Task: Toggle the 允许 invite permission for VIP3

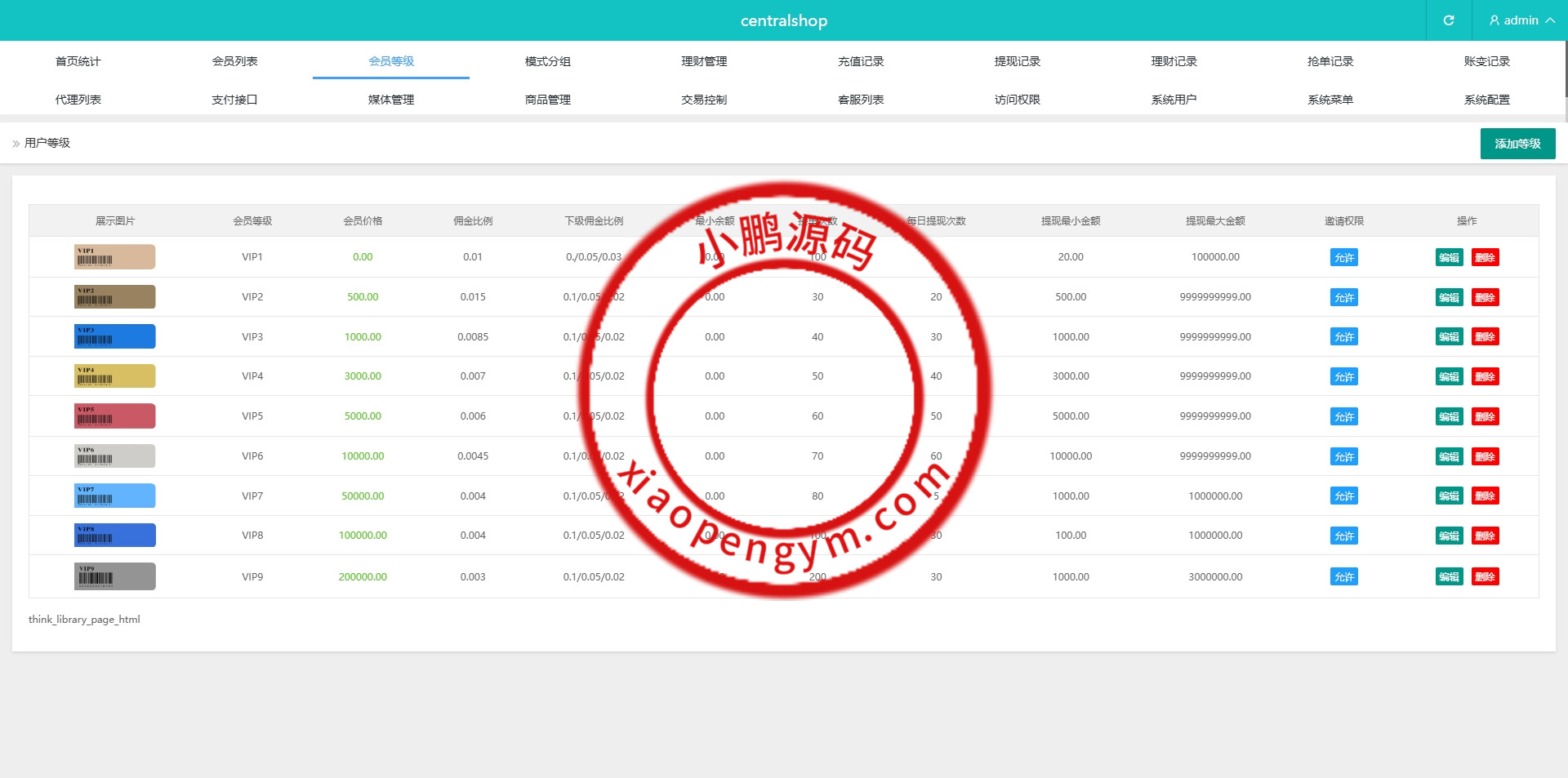Action: [x=1343, y=337]
